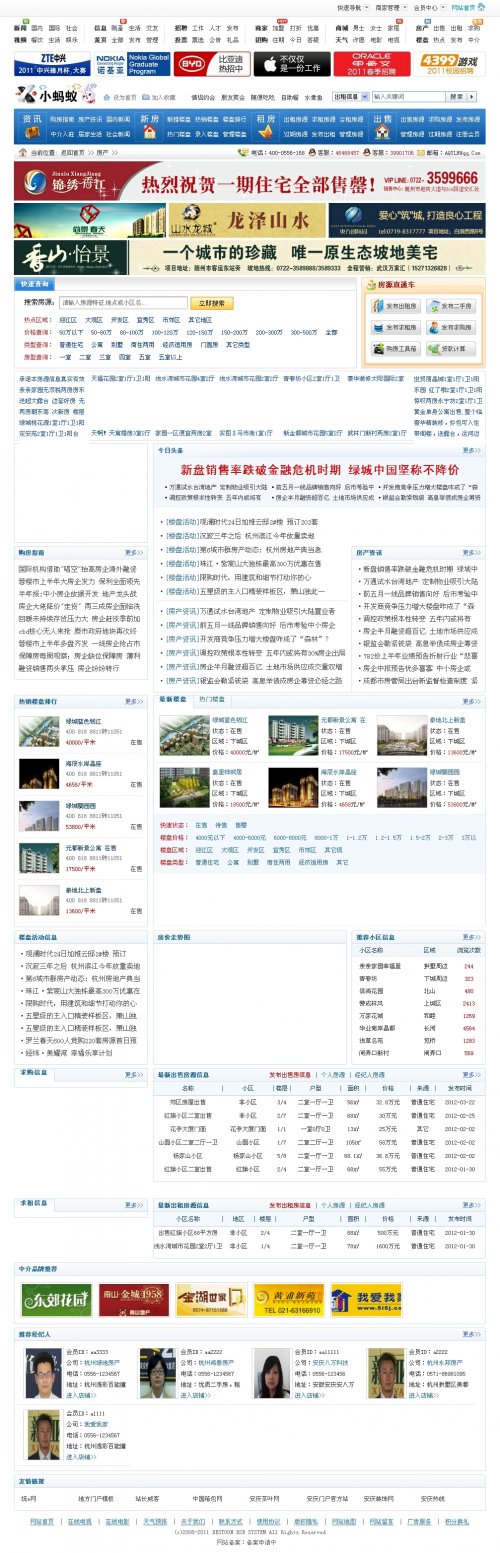Image resolution: width=500 pixels, height=1553 pixels.
Task: Click the 积分换礼 footer link
Action: tap(457, 1521)
